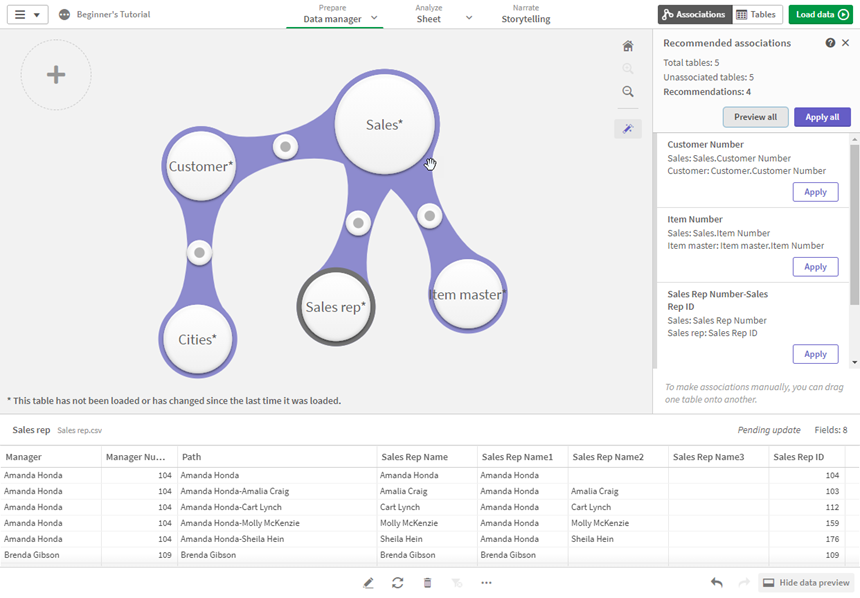Expand the Data manager dropdown arrow
The height and width of the screenshot is (598, 860).
pyautogui.click(x=375, y=18)
